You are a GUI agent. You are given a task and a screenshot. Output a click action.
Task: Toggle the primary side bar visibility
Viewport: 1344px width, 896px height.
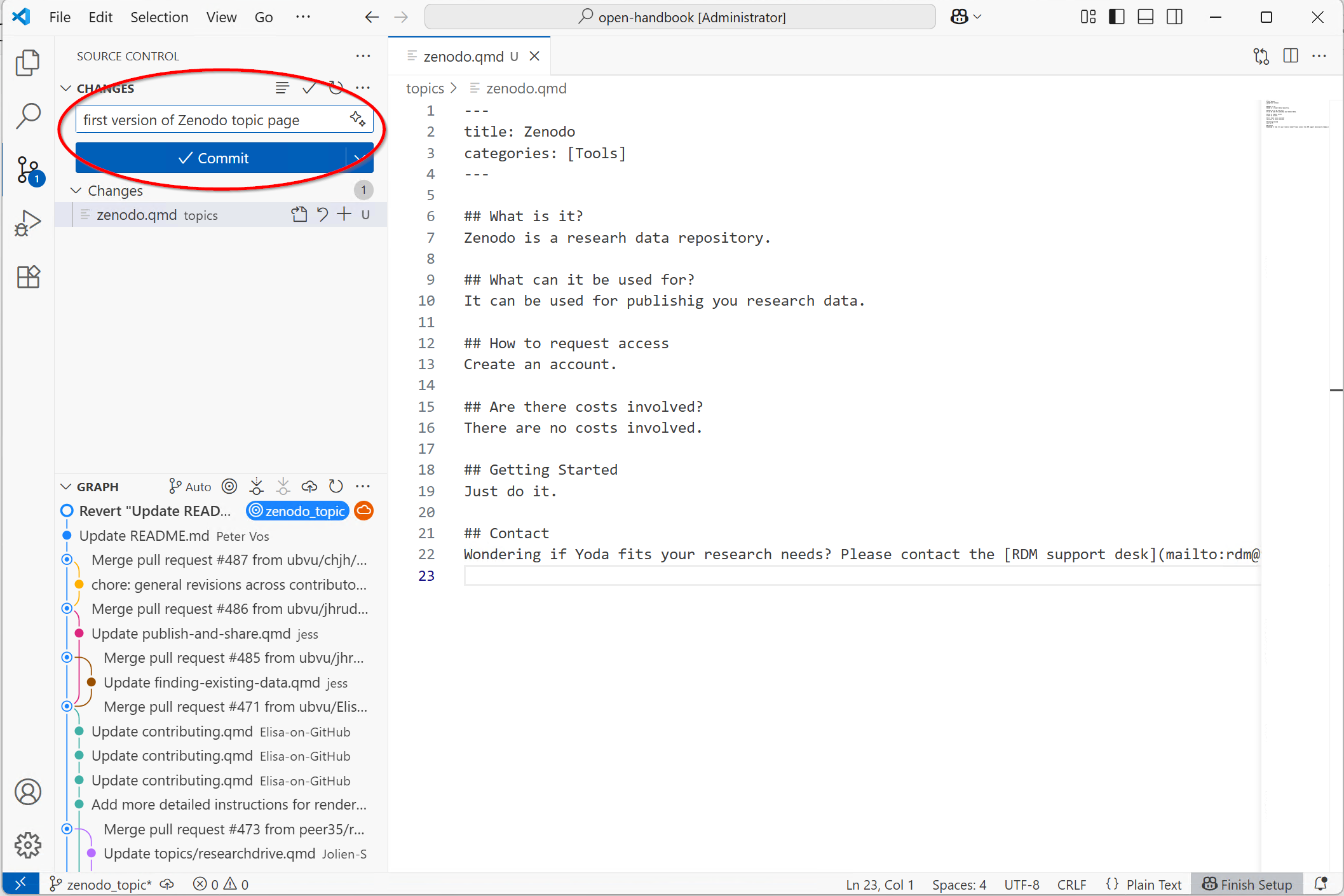tap(1117, 17)
